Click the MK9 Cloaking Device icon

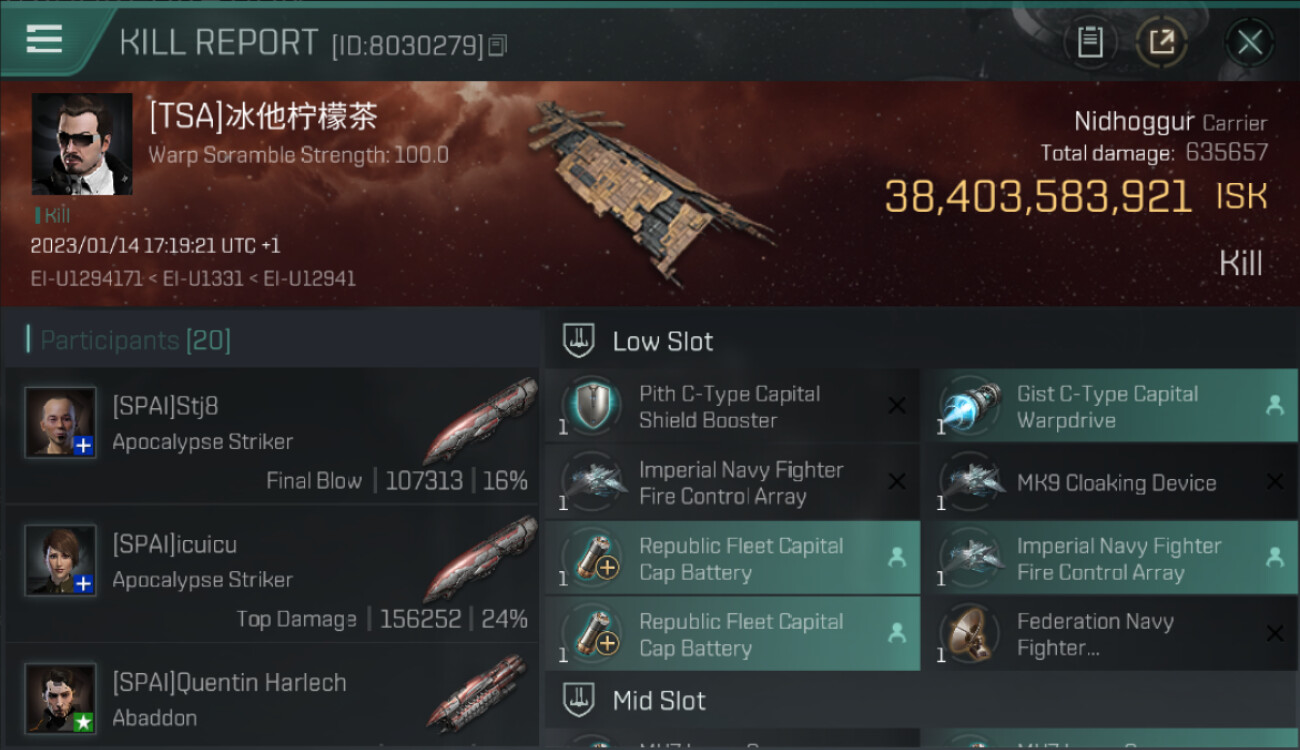[x=970, y=483]
